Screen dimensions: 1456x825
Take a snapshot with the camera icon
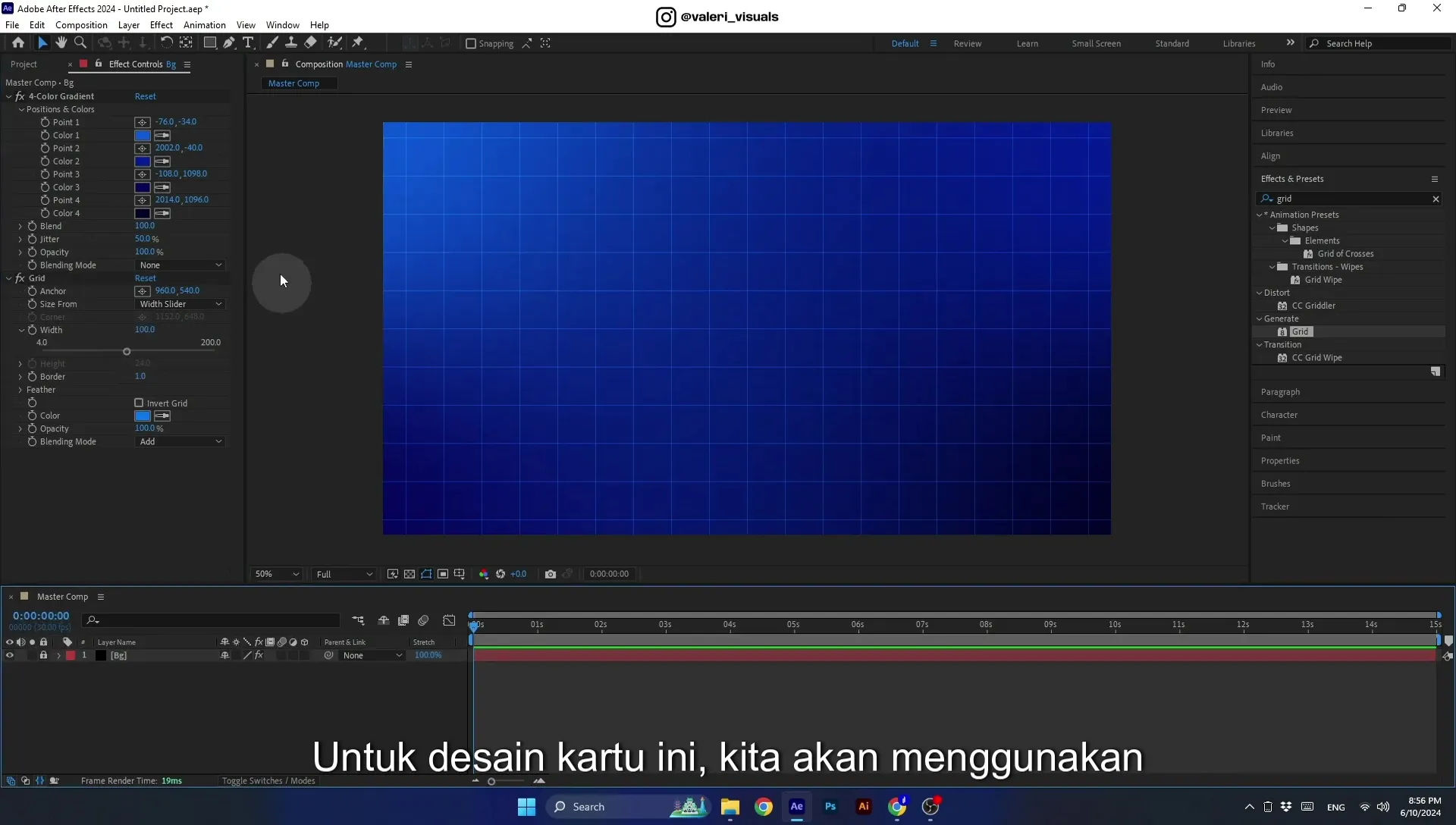click(551, 574)
